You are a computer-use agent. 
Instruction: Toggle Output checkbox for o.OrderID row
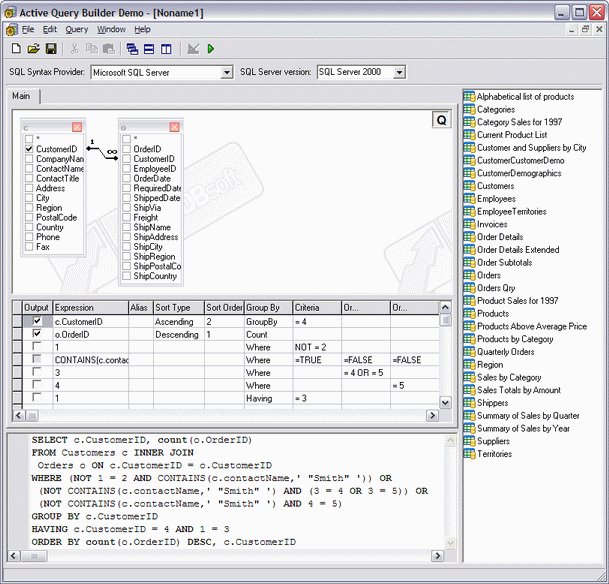tap(37, 334)
